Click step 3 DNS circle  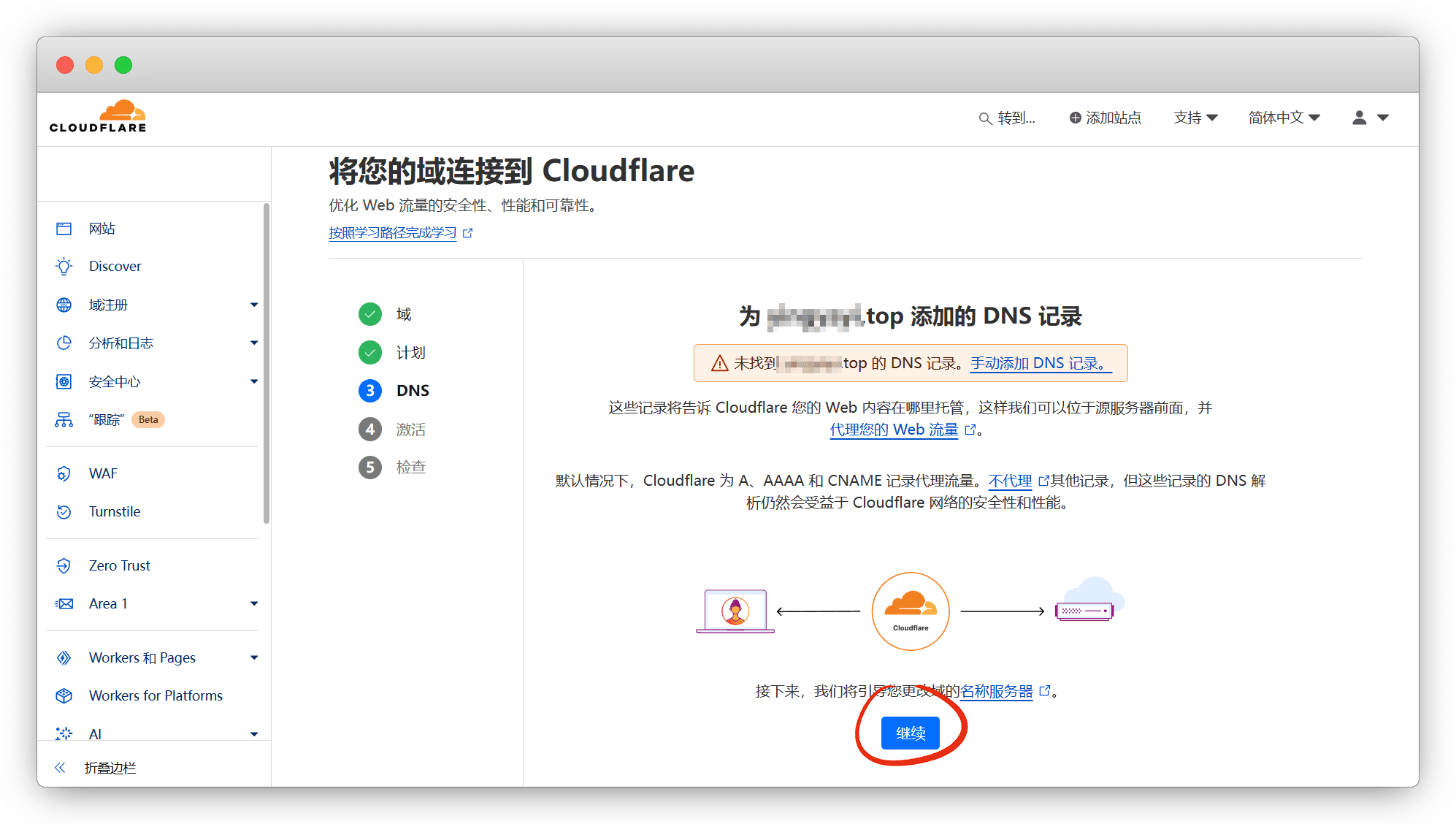click(x=370, y=391)
